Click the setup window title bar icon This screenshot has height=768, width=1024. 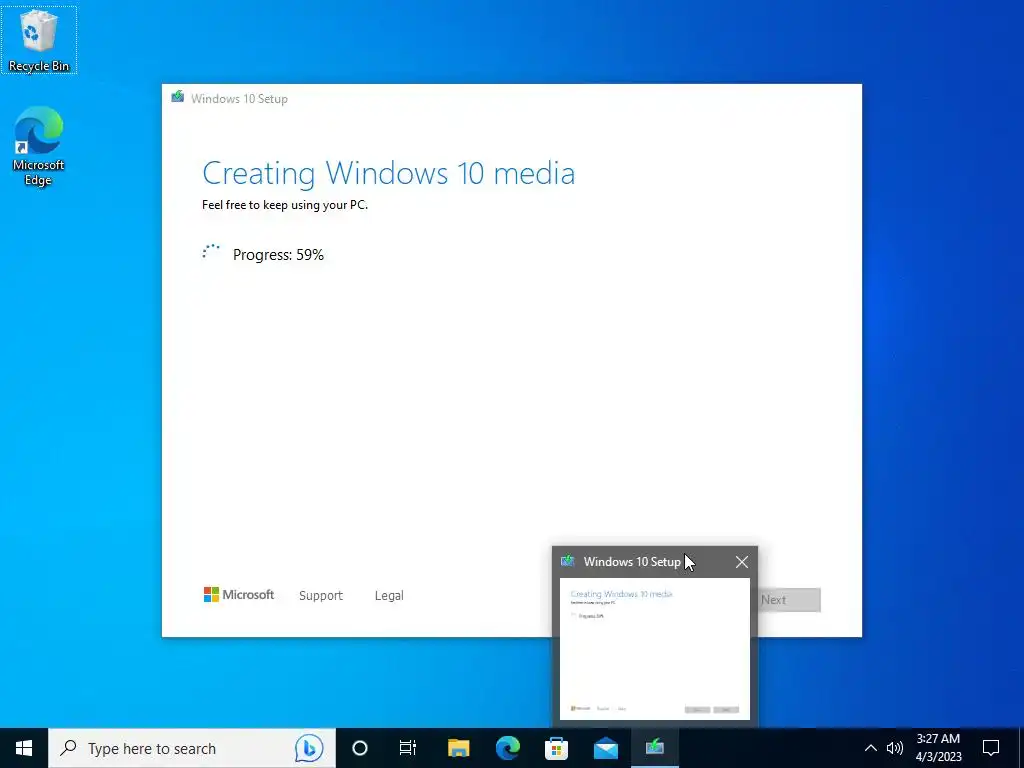tap(178, 98)
